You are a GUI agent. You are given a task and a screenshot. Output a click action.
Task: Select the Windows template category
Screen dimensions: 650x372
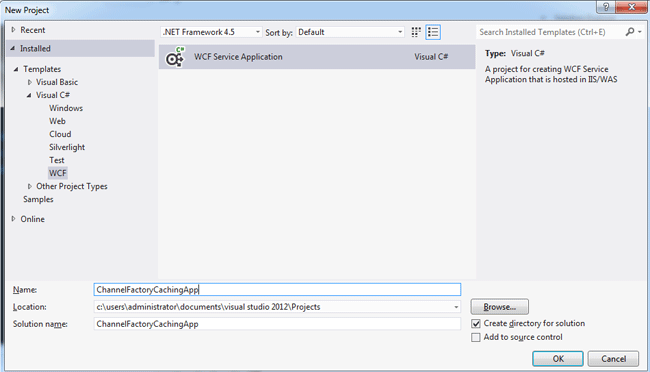coord(66,108)
